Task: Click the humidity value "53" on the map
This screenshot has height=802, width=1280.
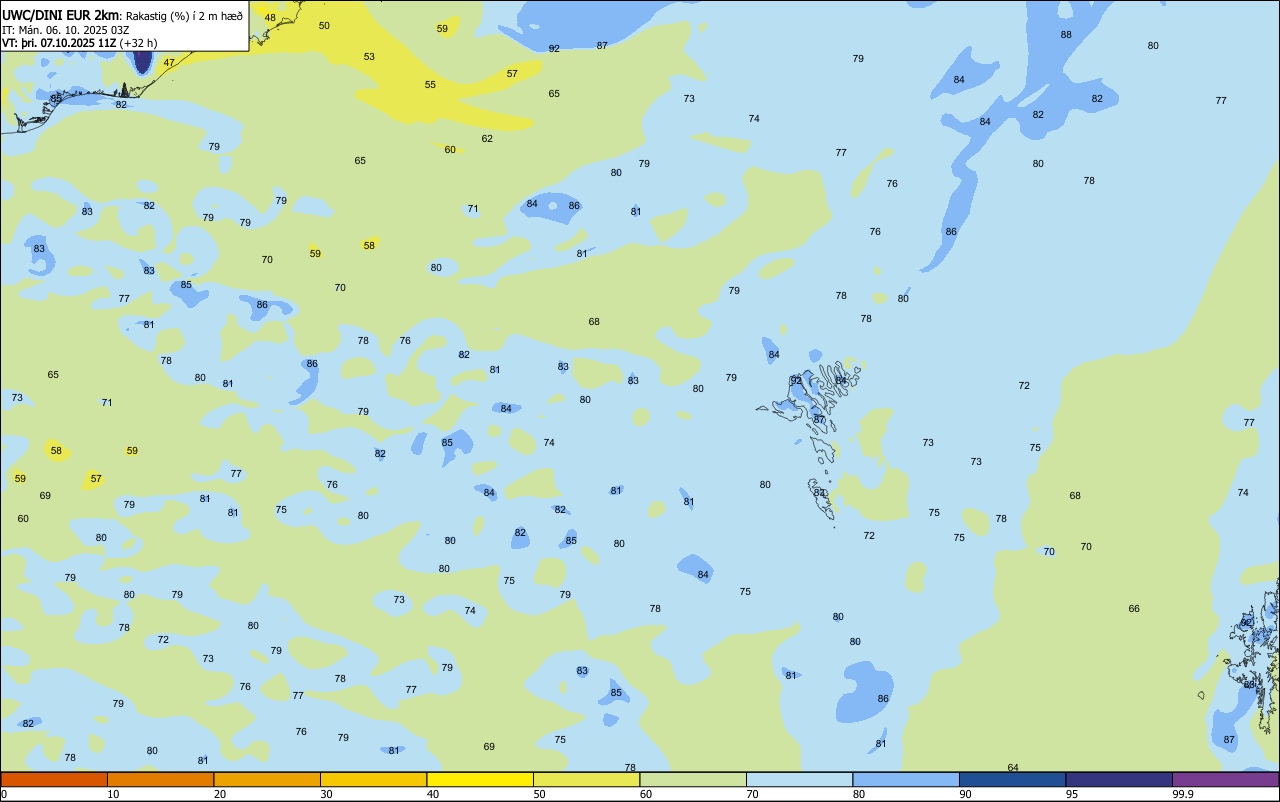Action: pos(369,57)
